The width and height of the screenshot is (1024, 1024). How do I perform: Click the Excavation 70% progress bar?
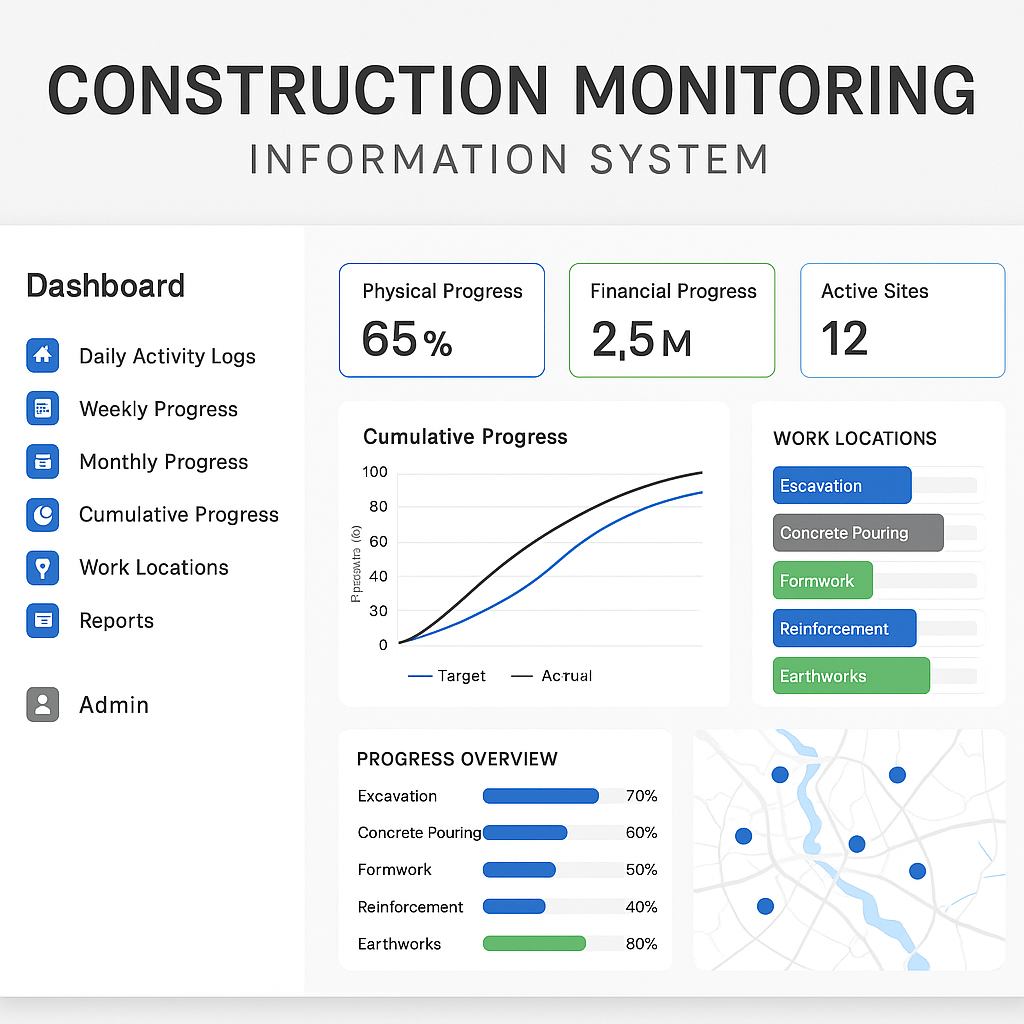tap(540, 796)
